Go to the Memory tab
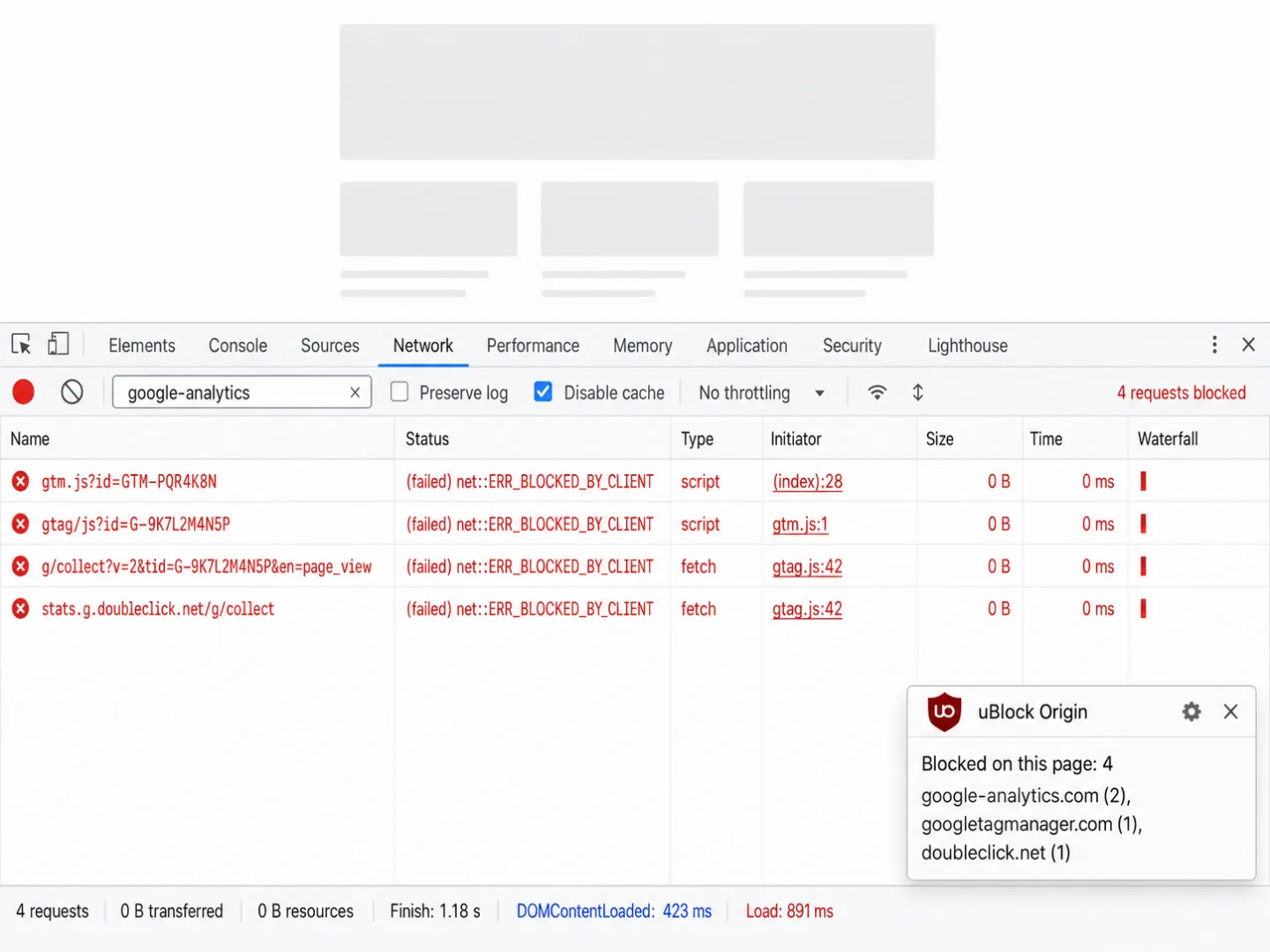Viewport: 1270px width, 952px height. pyautogui.click(x=643, y=346)
